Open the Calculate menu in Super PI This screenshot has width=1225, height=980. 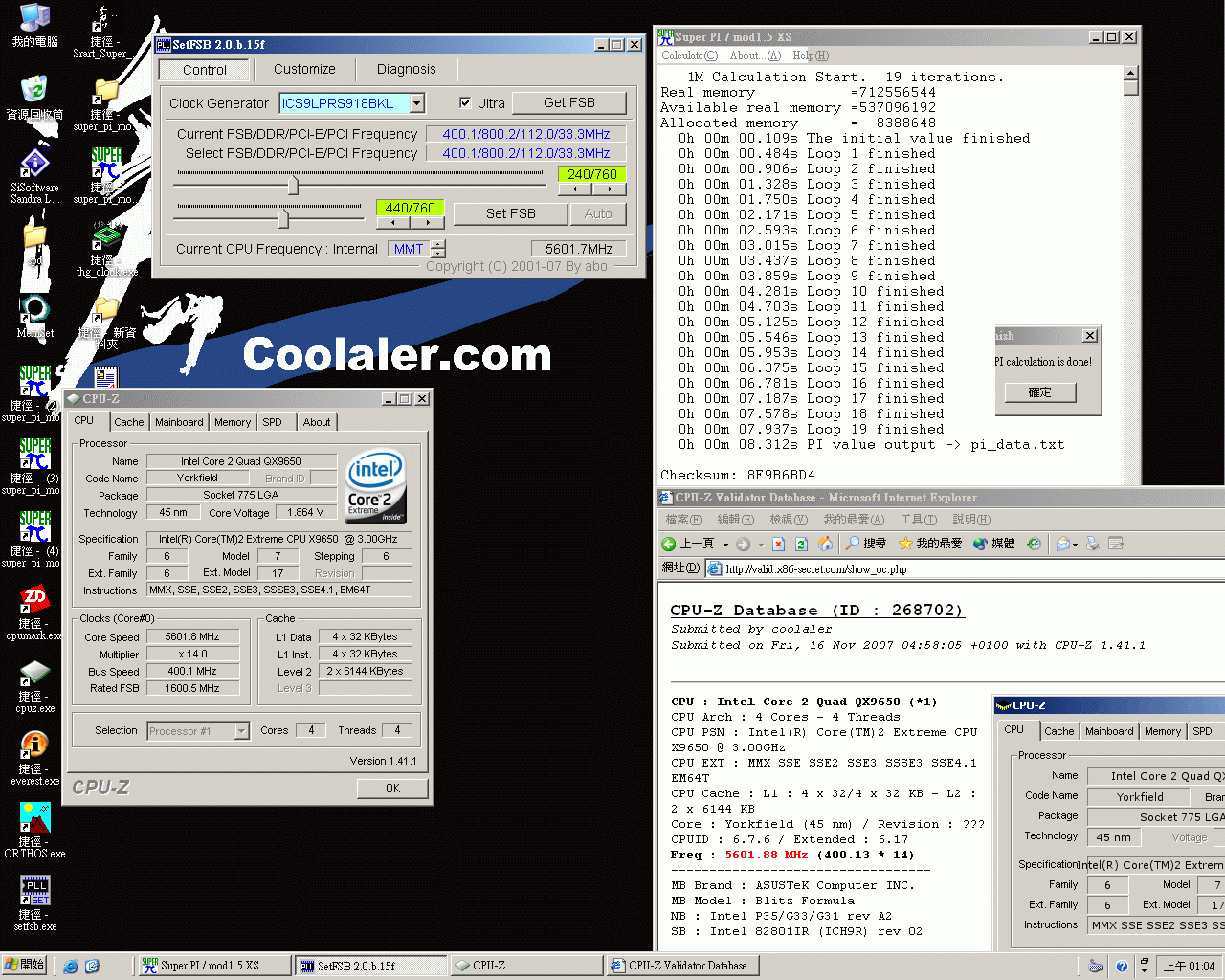(x=689, y=56)
